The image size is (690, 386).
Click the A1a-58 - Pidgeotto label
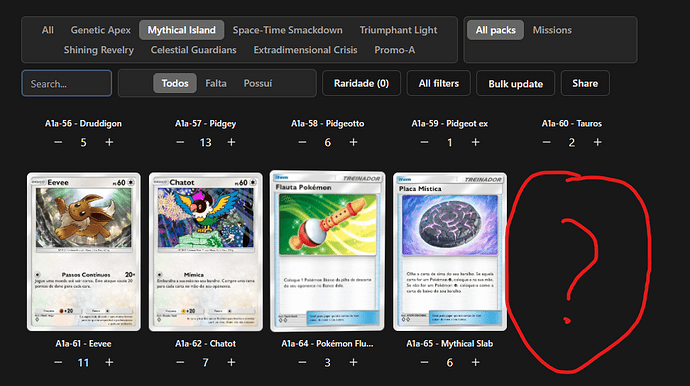[x=327, y=124]
